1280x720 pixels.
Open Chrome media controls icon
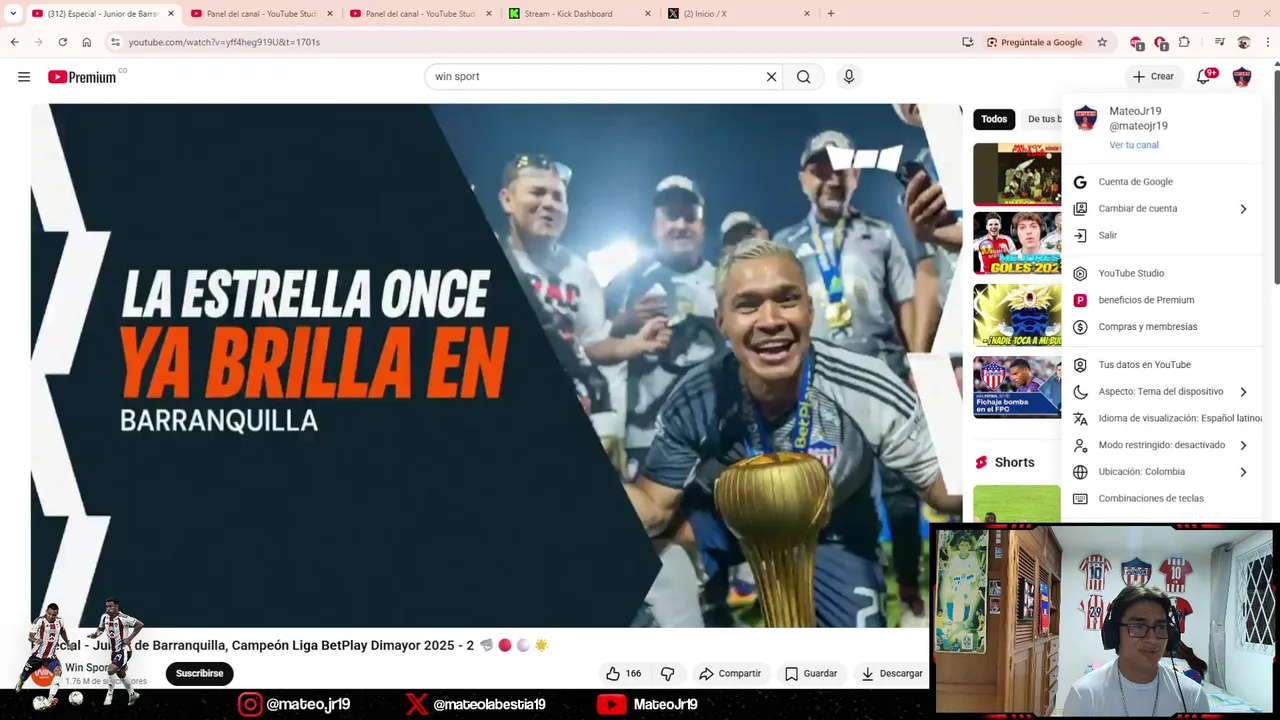tap(1220, 42)
